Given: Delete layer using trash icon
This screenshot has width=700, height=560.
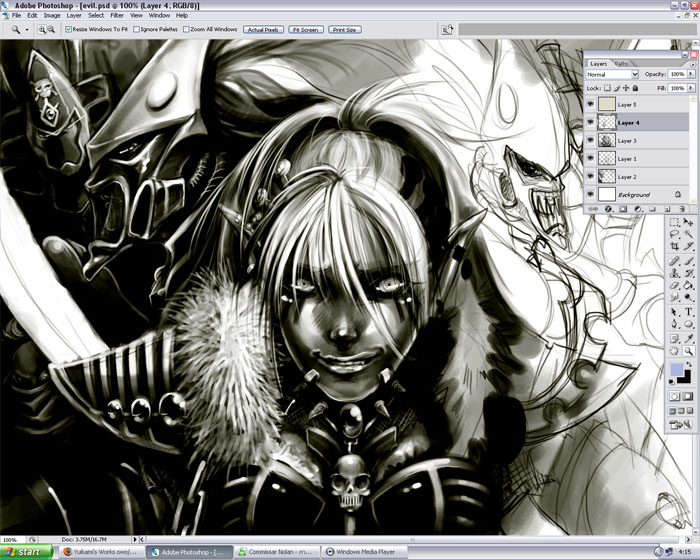Looking at the screenshot, I should [x=682, y=209].
